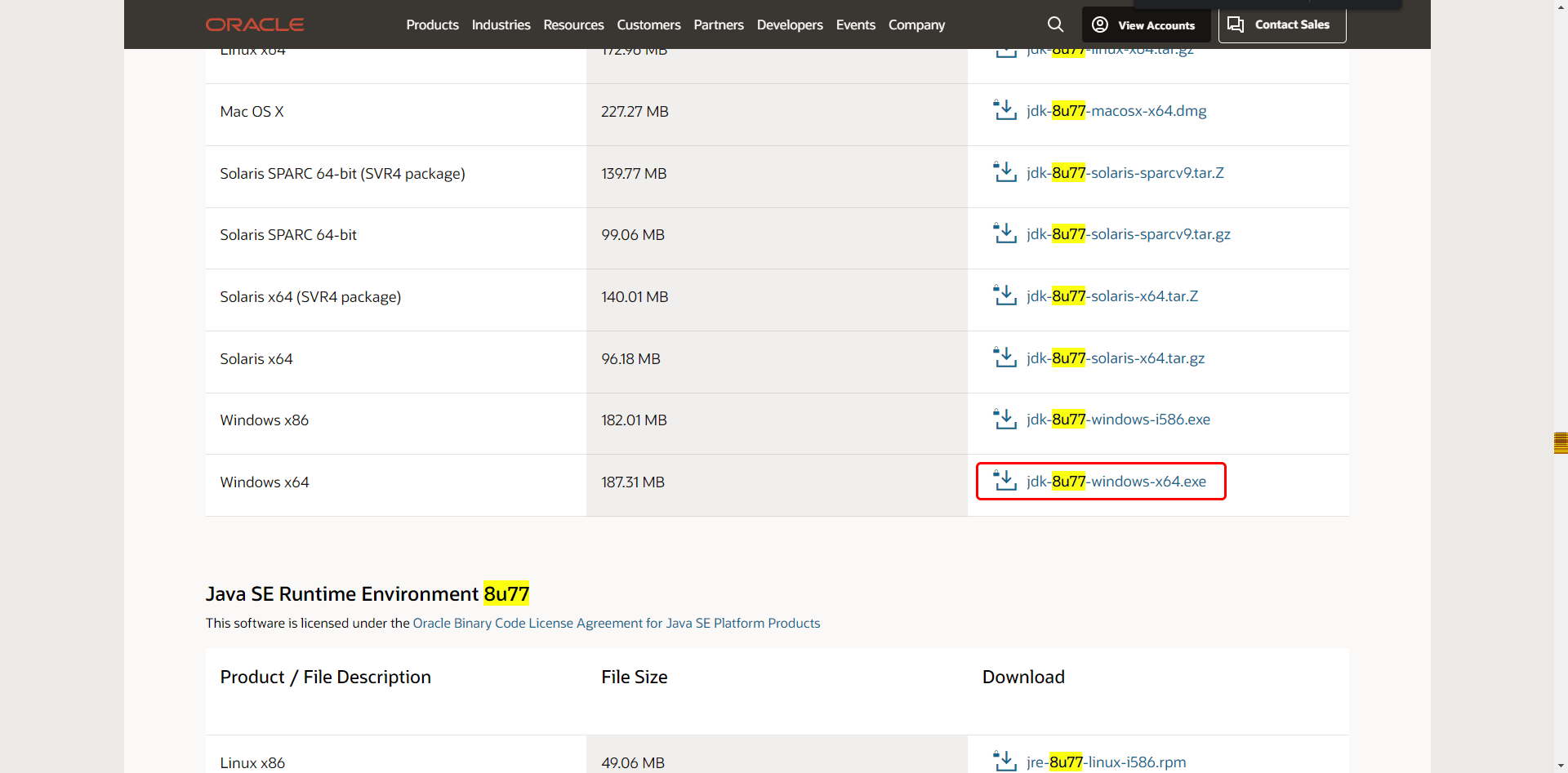Open the Company menu
Image resolution: width=1568 pixels, height=773 pixels.
916,24
